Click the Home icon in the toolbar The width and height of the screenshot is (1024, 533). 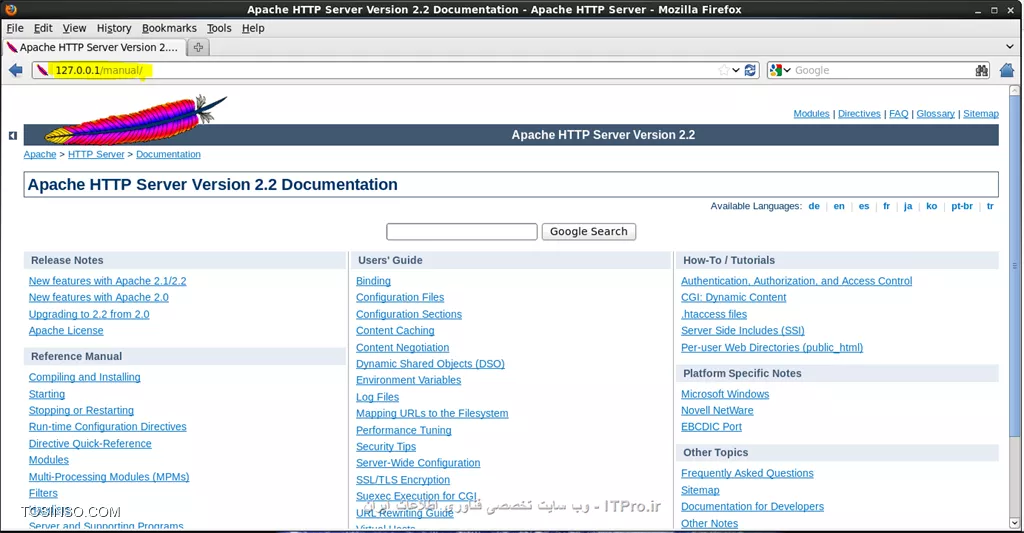point(1007,70)
